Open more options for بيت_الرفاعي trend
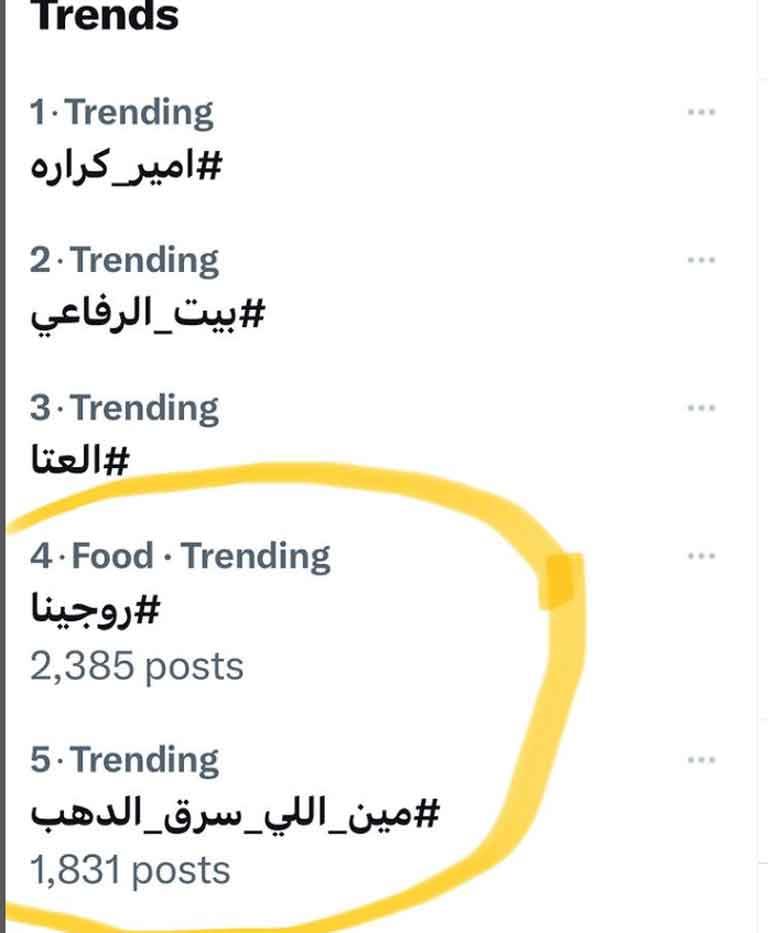The width and height of the screenshot is (768, 933). click(702, 260)
